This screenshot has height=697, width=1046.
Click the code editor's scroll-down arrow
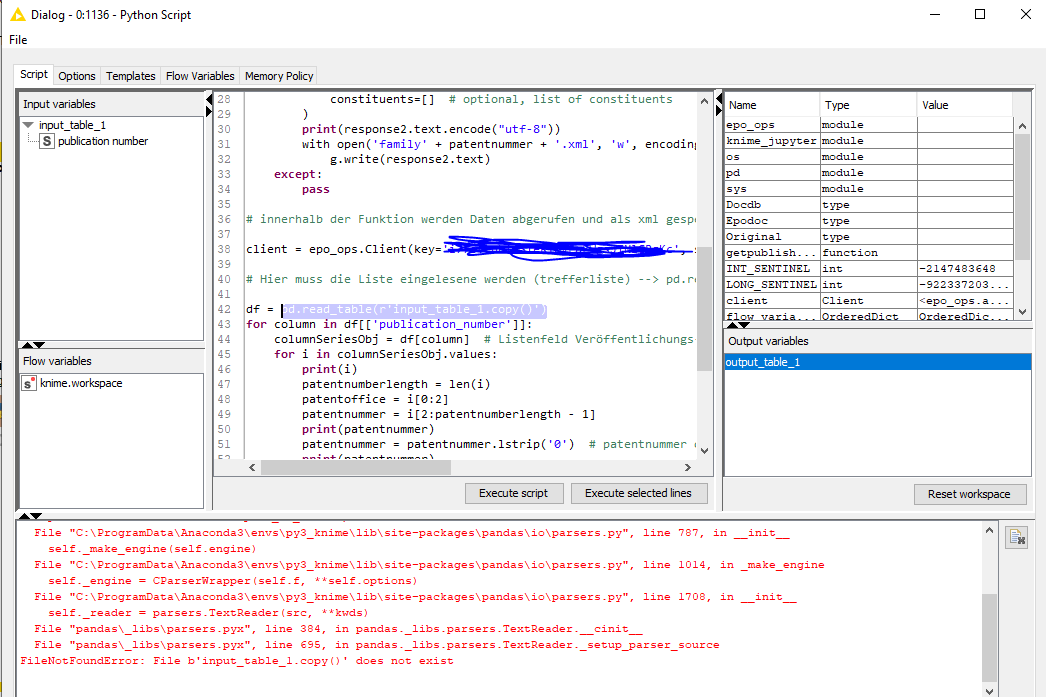pos(704,451)
